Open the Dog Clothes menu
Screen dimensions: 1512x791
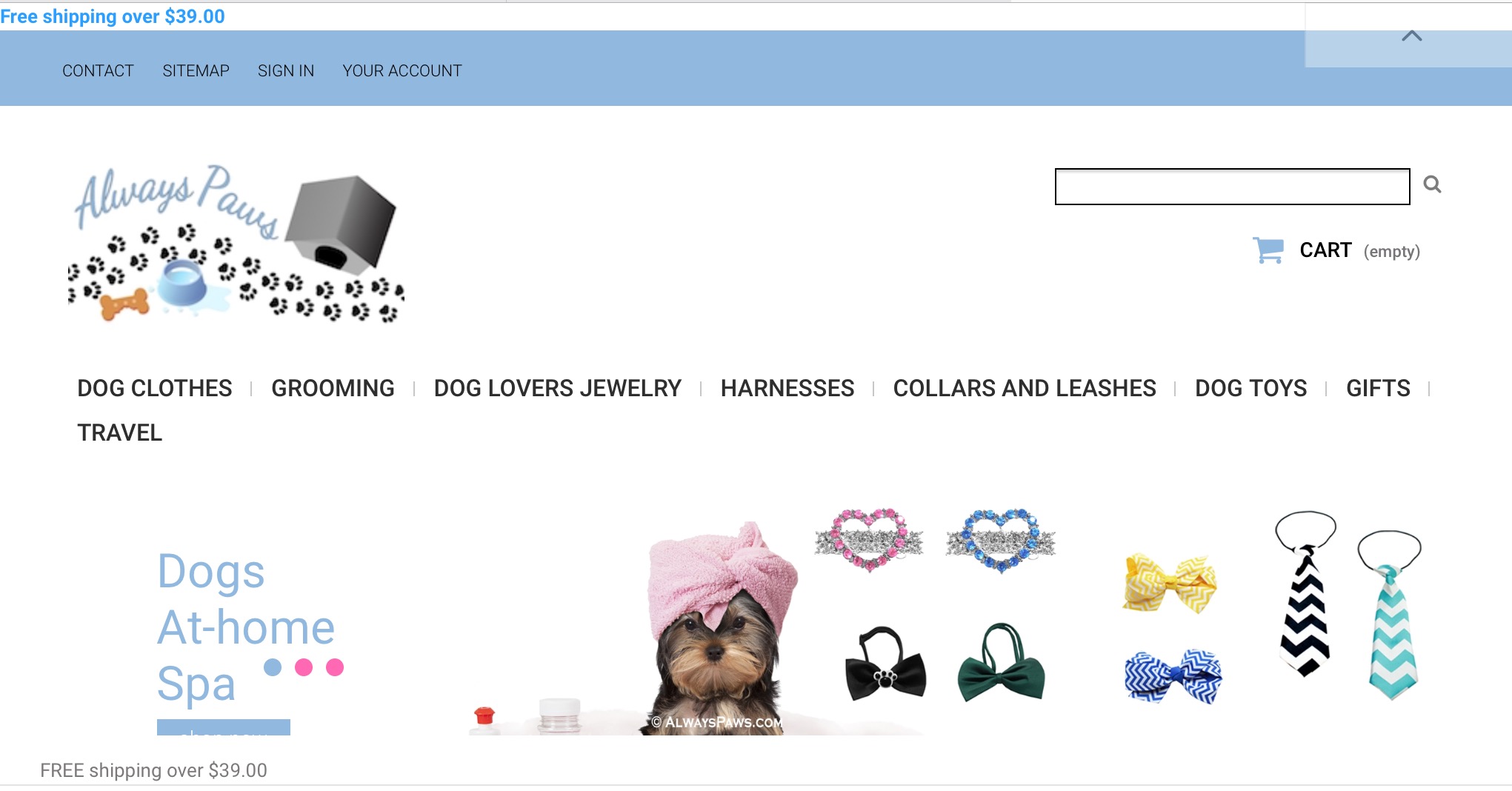point(155,388)
